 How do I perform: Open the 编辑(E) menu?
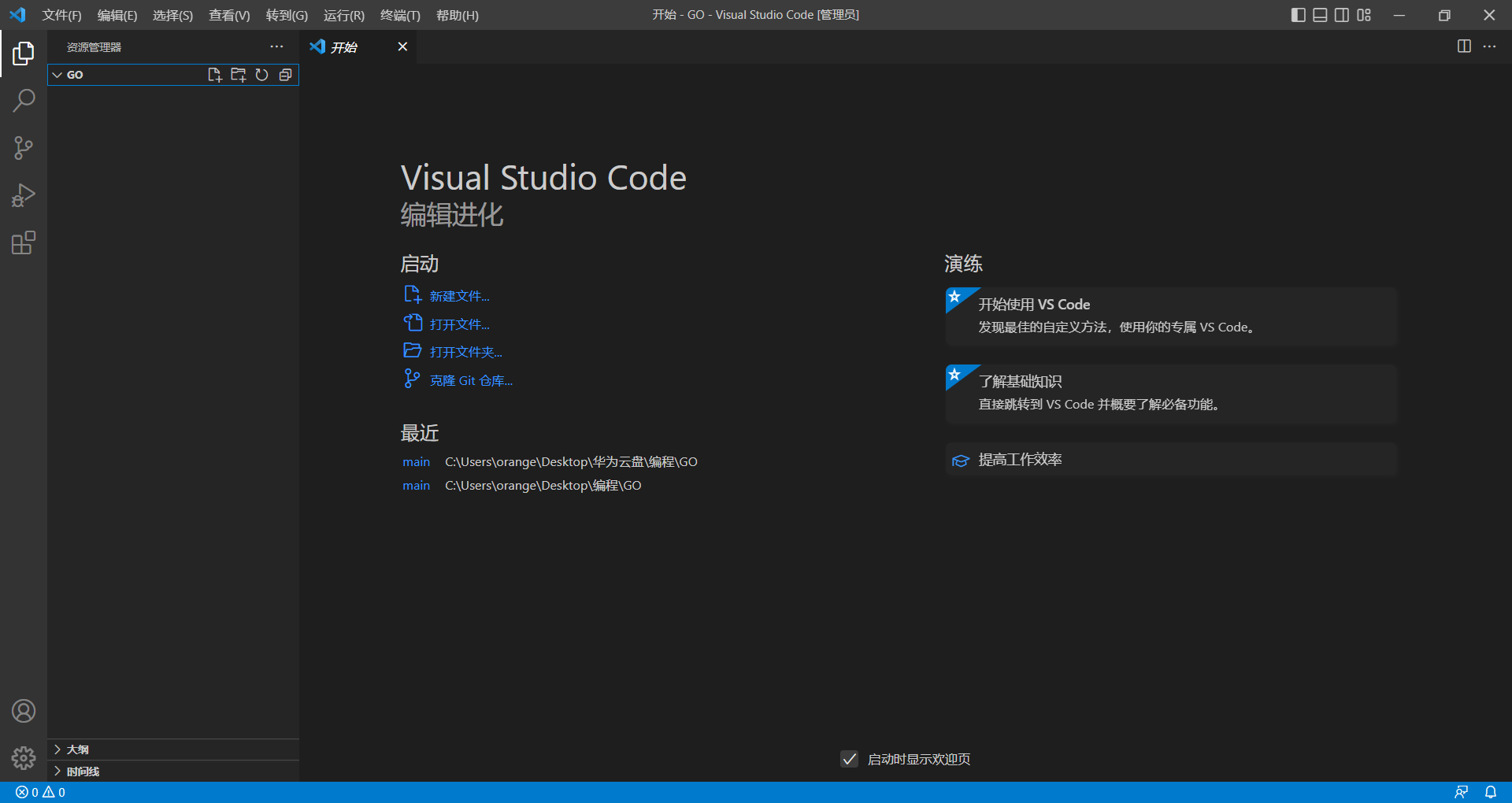(x=117, y=15)
